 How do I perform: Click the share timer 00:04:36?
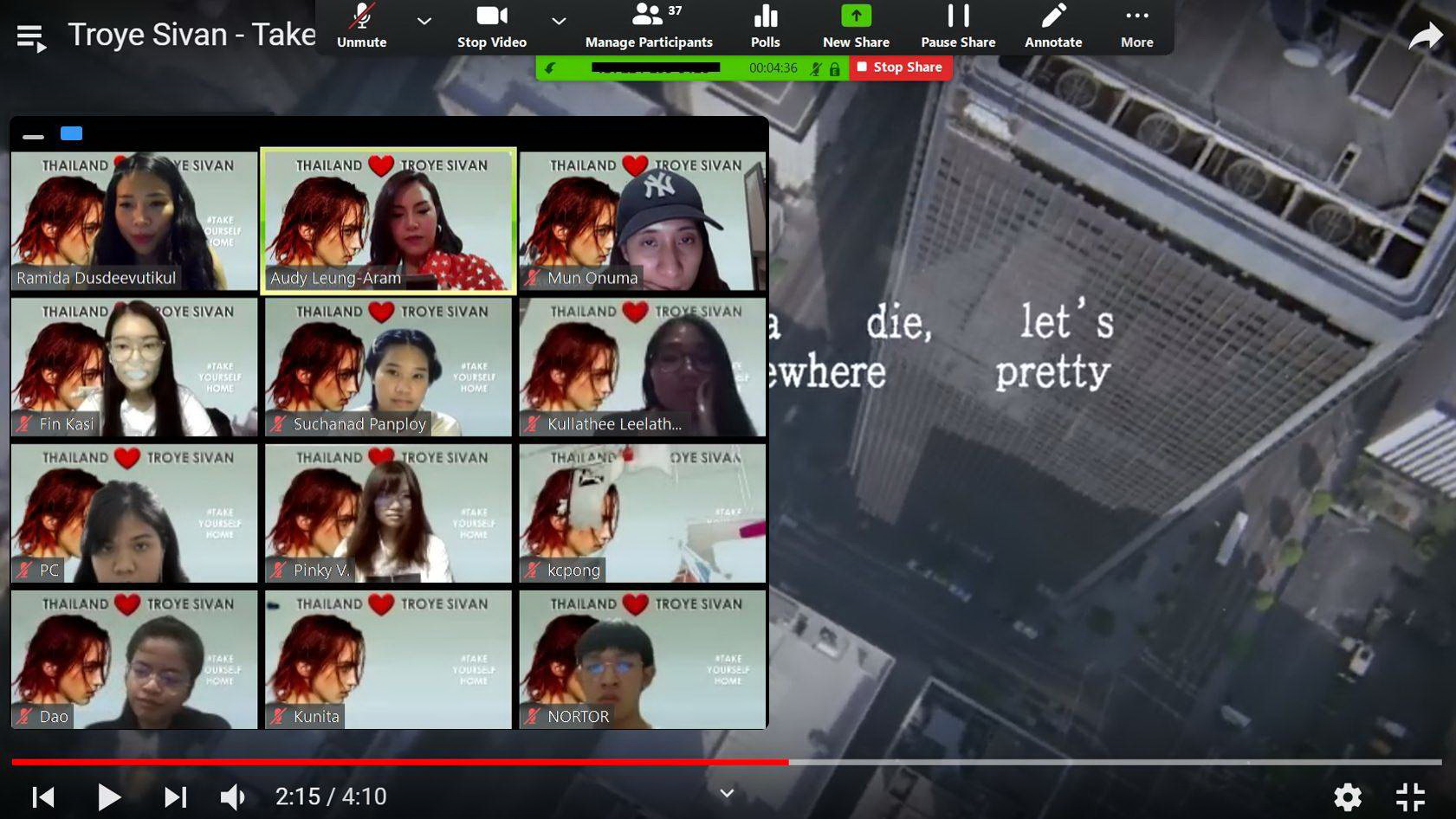(x=773, y=68)
